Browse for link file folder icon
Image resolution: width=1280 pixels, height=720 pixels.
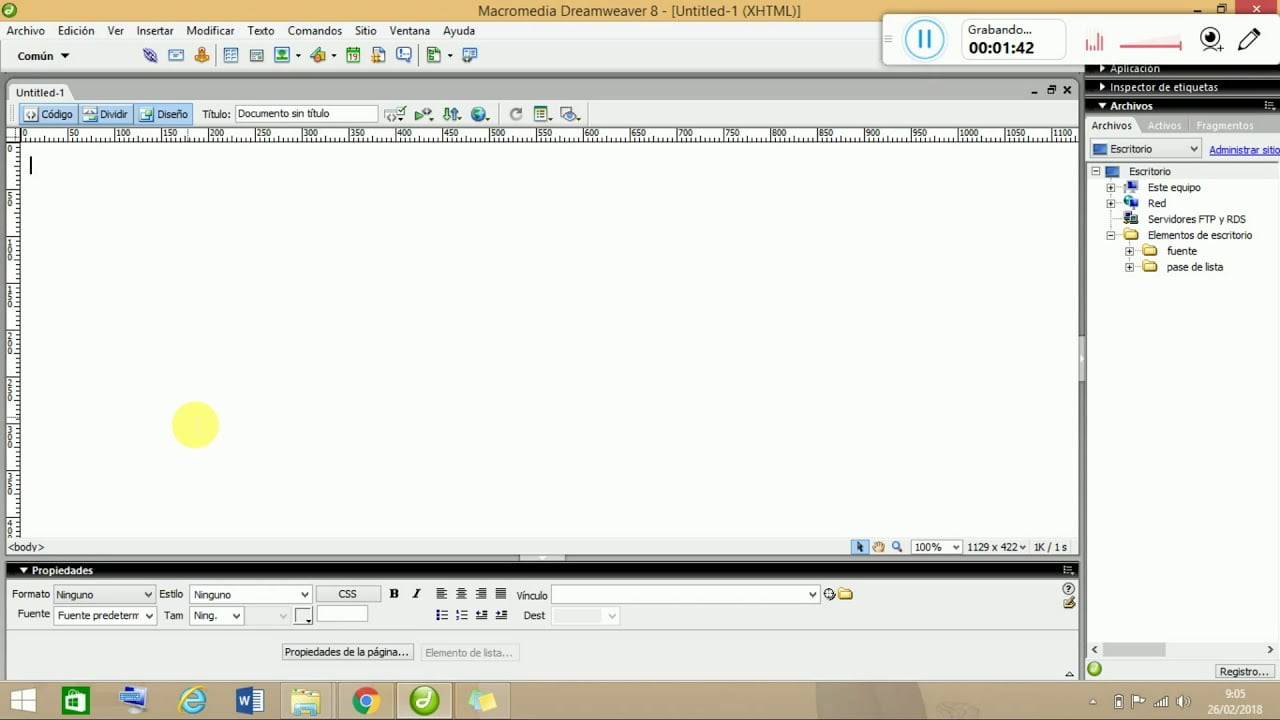(845, 594)
